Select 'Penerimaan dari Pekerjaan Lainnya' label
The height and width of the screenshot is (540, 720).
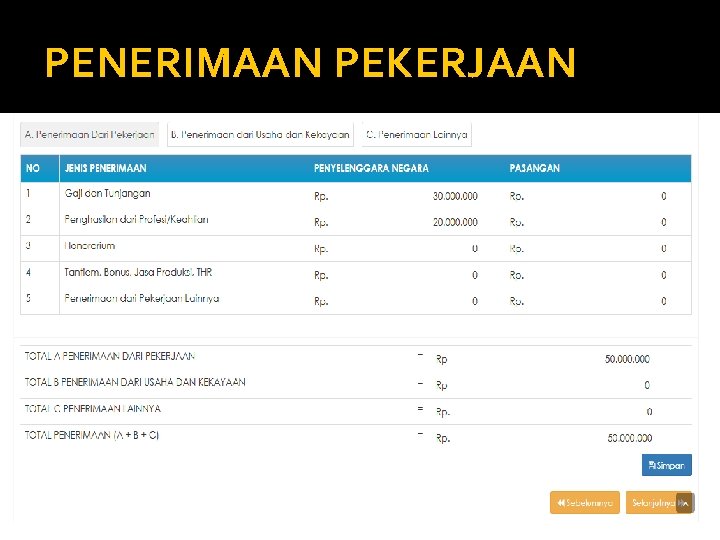[141, 298]
